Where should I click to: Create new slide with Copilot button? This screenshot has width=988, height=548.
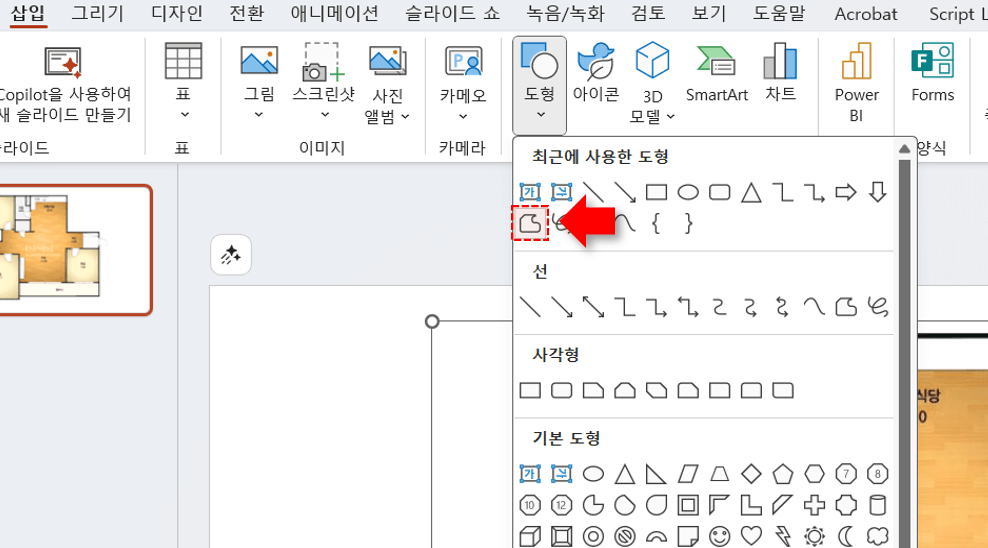(65, 84)
